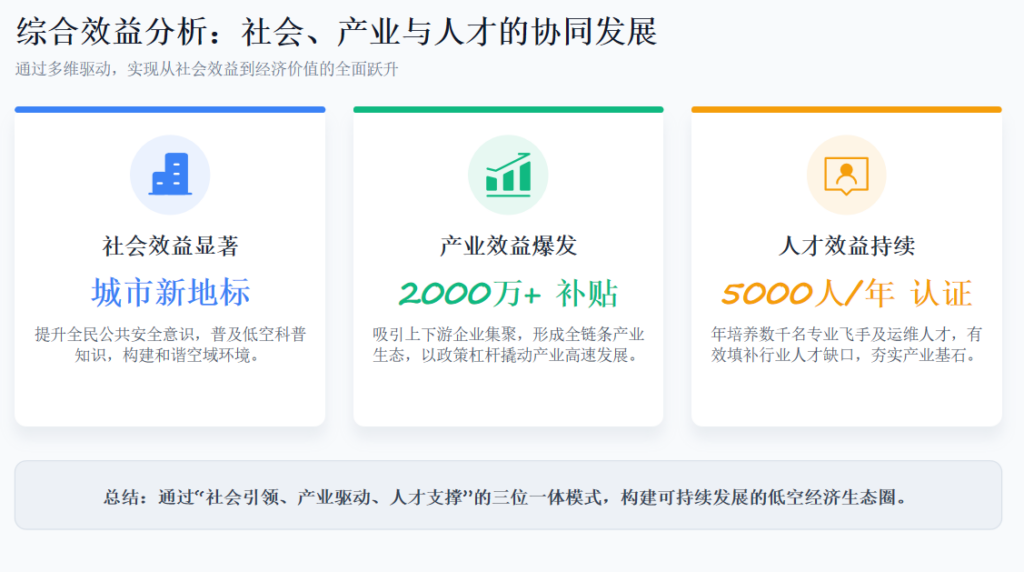This screenshot has height=572, width=1024.
Task: Click the description under 2000万+ 补贴
Action: pyautogui.click(x=508, y=344)
